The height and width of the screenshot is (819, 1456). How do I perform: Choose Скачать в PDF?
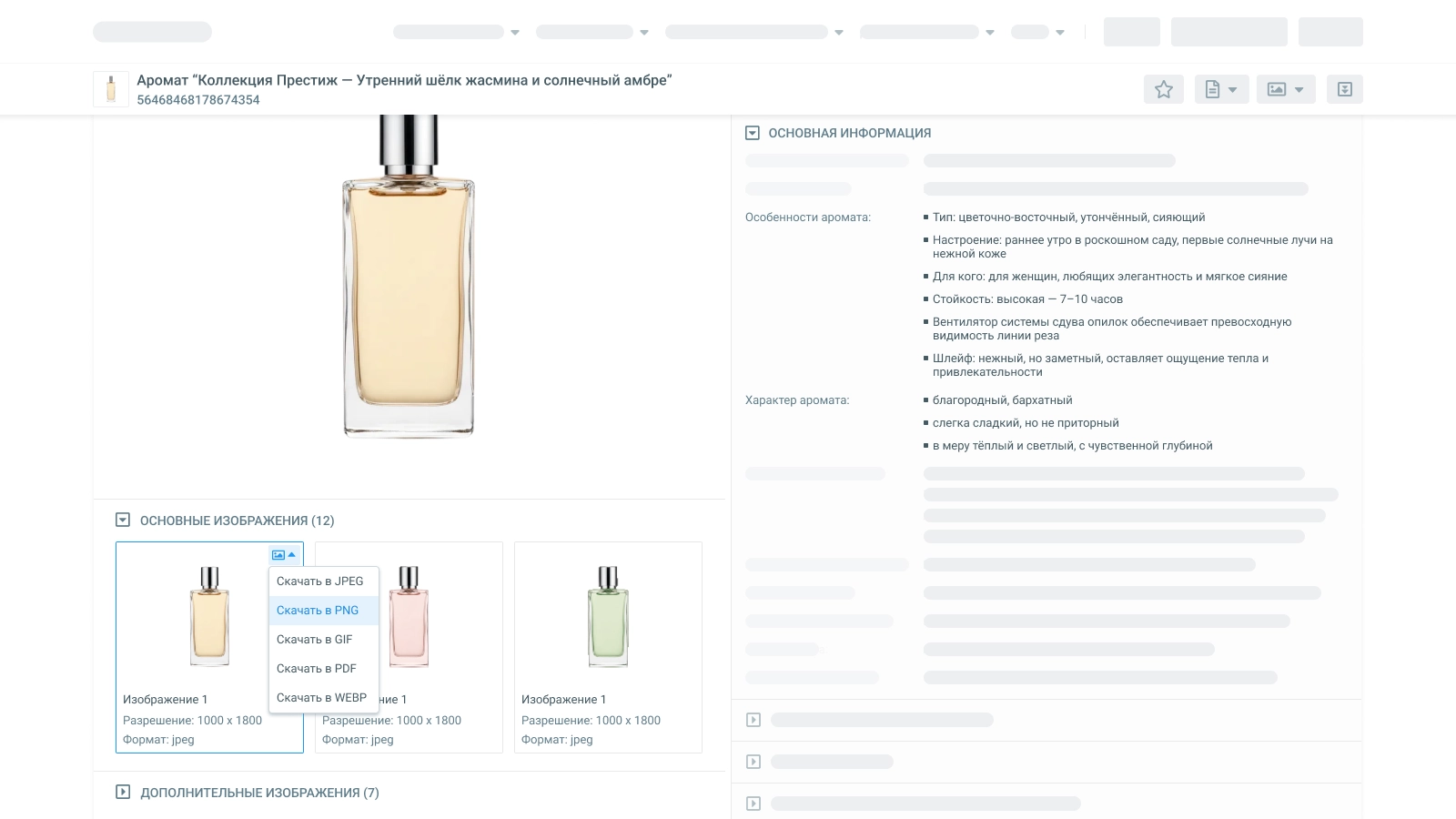[x=316, y=669]
